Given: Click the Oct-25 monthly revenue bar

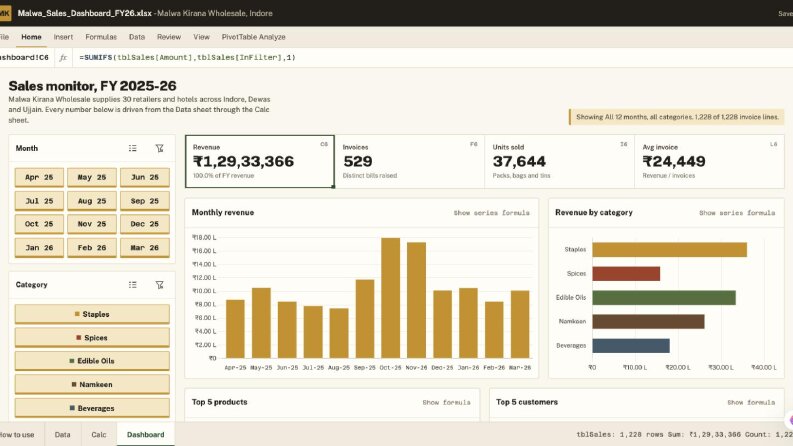Looking at the screenshot, I should pos(390,298).
